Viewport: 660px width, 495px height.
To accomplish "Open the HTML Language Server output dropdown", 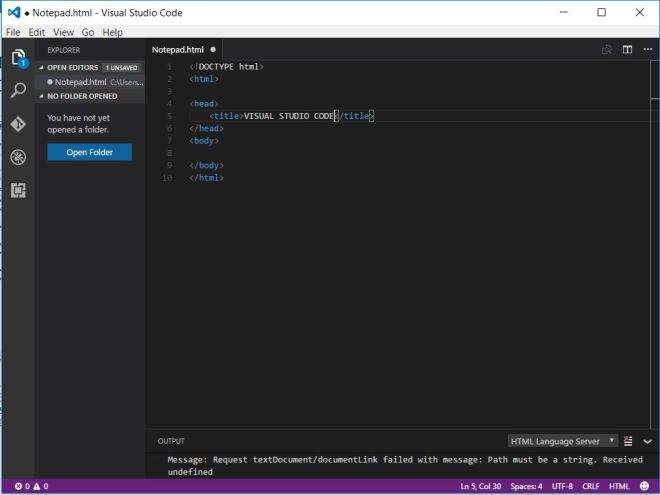I will [562, 441].
